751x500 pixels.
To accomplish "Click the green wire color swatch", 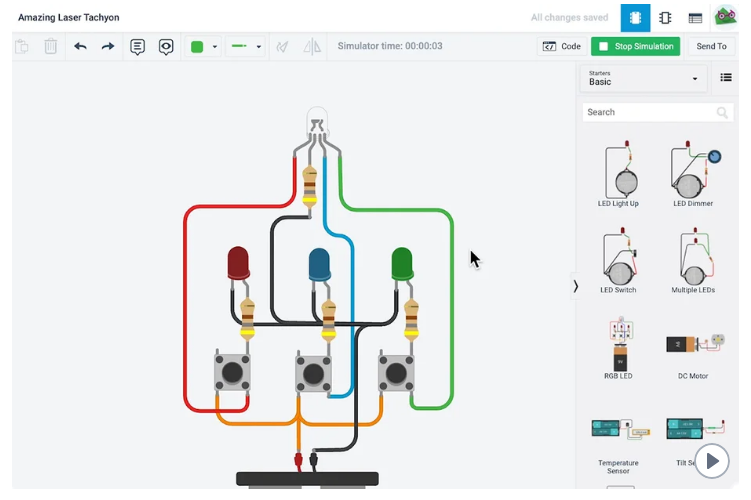I will pos(197,46).
